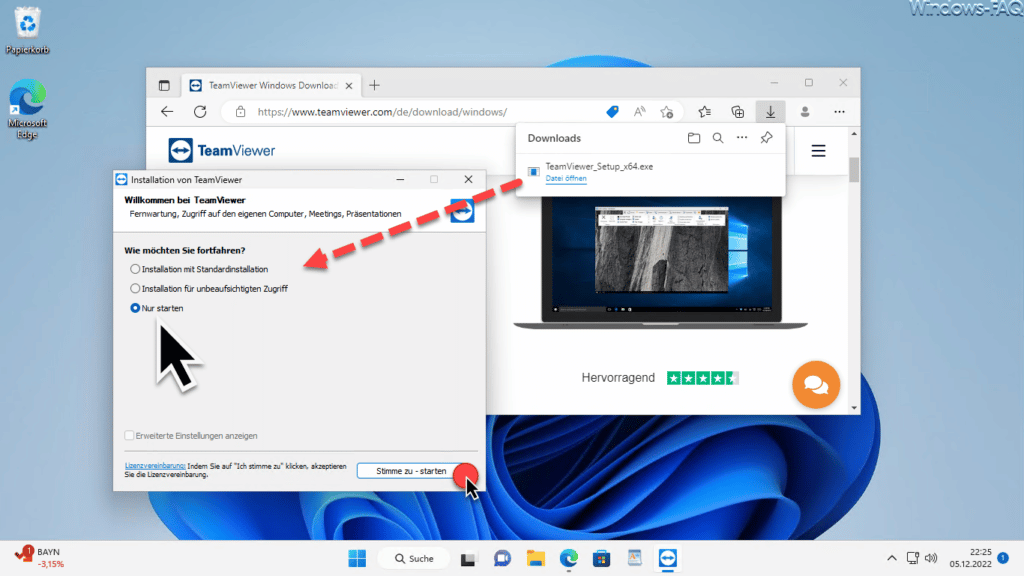
Task: Open the network tray icon
Action: coord(912,558)
